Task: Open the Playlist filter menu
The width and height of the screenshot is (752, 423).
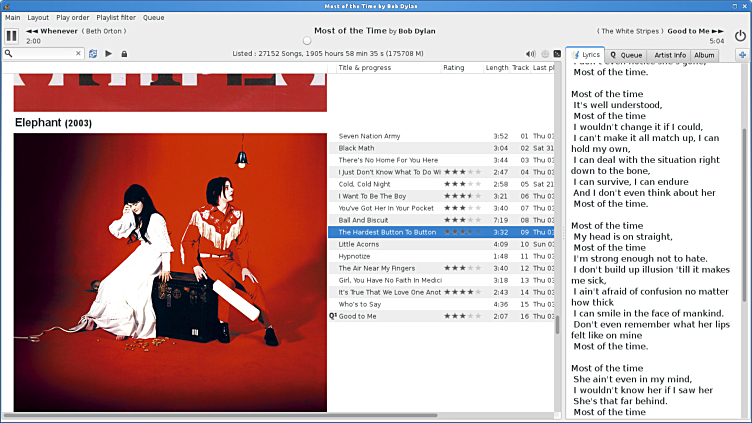Action: click(x=116, y=17)
